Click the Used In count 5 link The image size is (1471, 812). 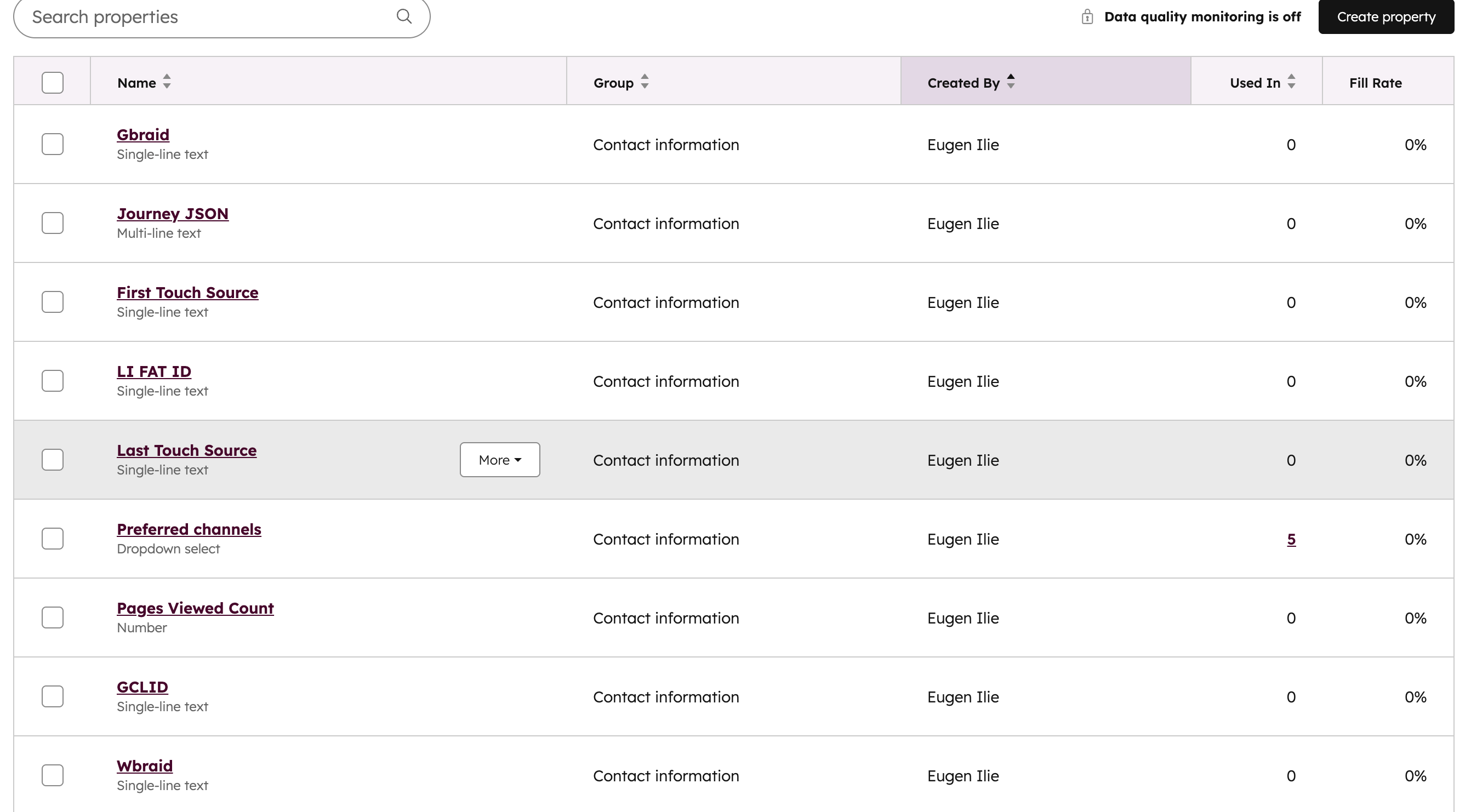coord(1291,539)
